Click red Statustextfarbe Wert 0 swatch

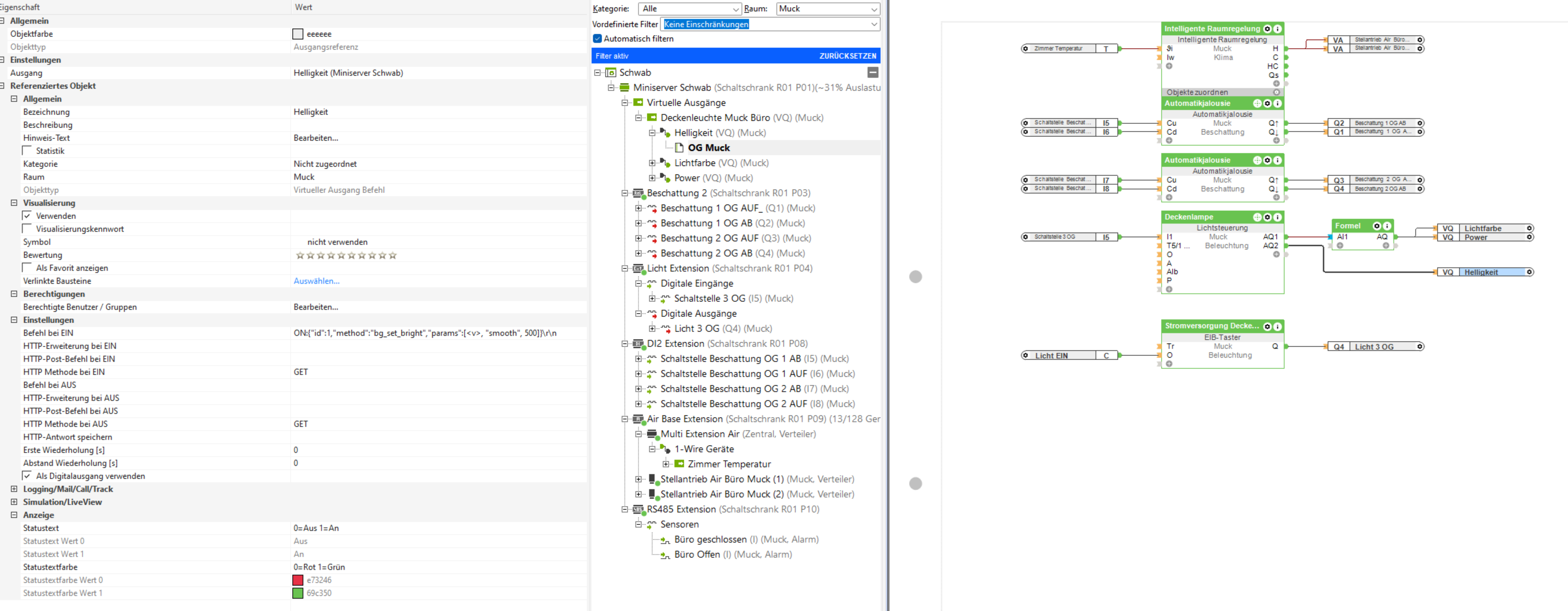pyautogui.click(x=298, y=580)
